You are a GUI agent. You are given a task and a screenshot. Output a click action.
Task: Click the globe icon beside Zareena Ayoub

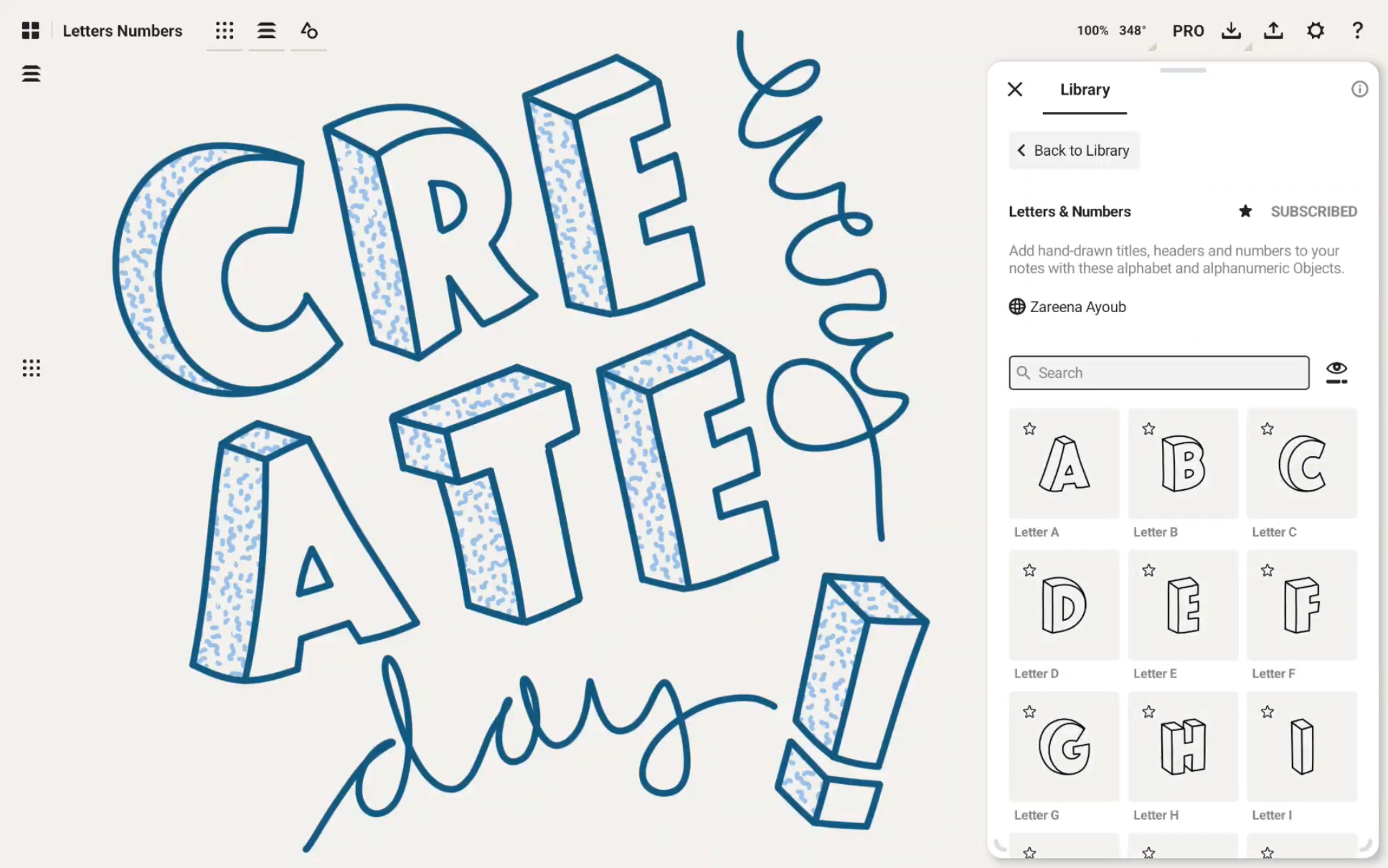click(x=1017, y=306)
